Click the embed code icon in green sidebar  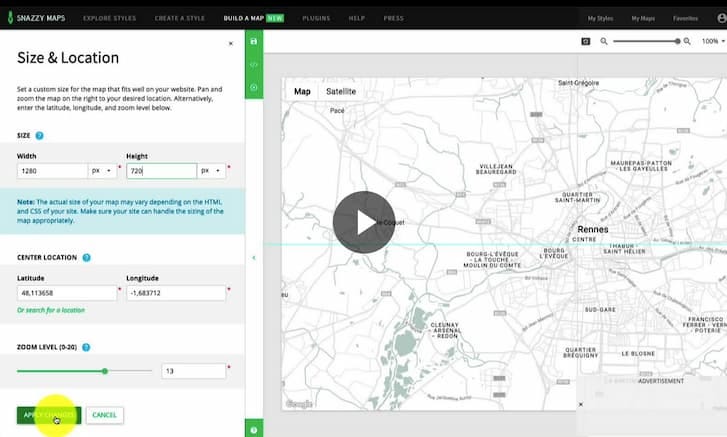coord(254,64)
